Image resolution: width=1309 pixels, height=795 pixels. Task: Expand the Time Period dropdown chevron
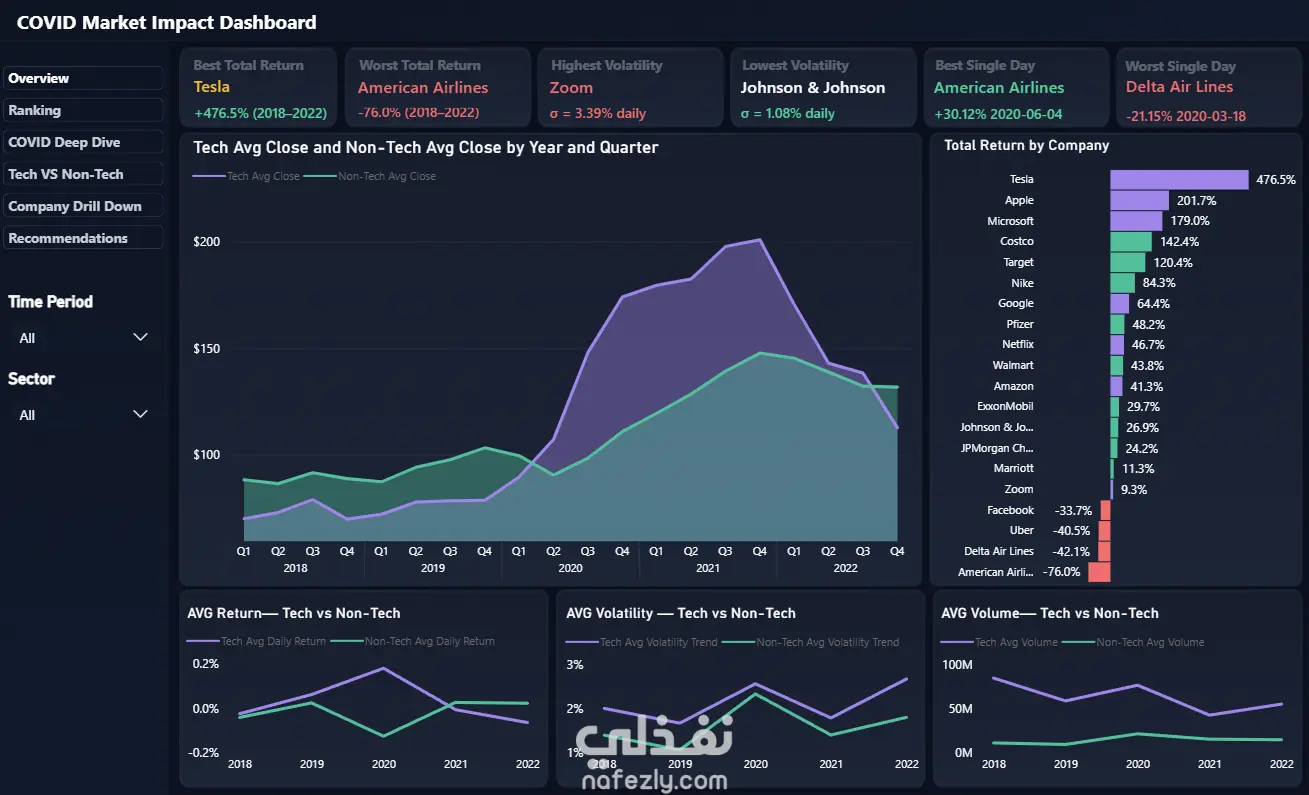pyautogui.click(x=140, y=338)
